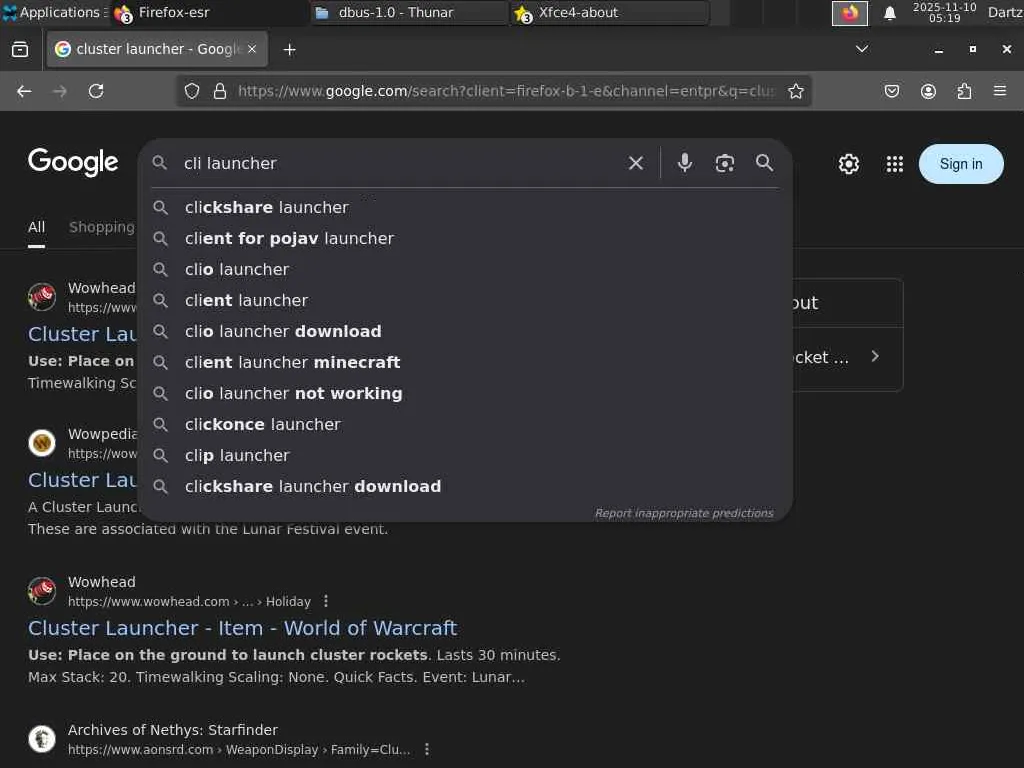This screenshot has height=768, width=1024.
Task: Open the Firefox View tab icon
Action: click(20, 50)
